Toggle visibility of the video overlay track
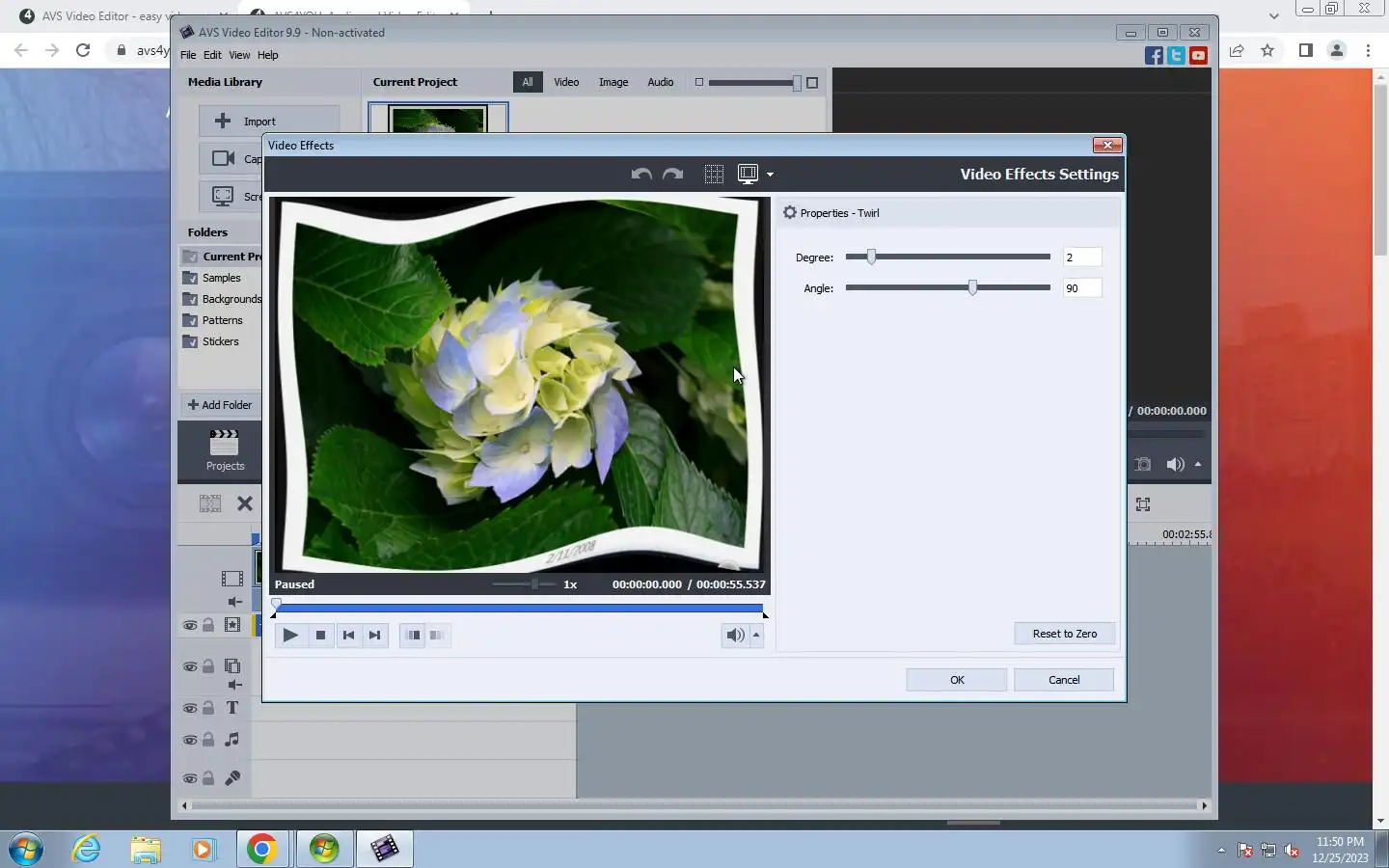 tap(190, 666)
